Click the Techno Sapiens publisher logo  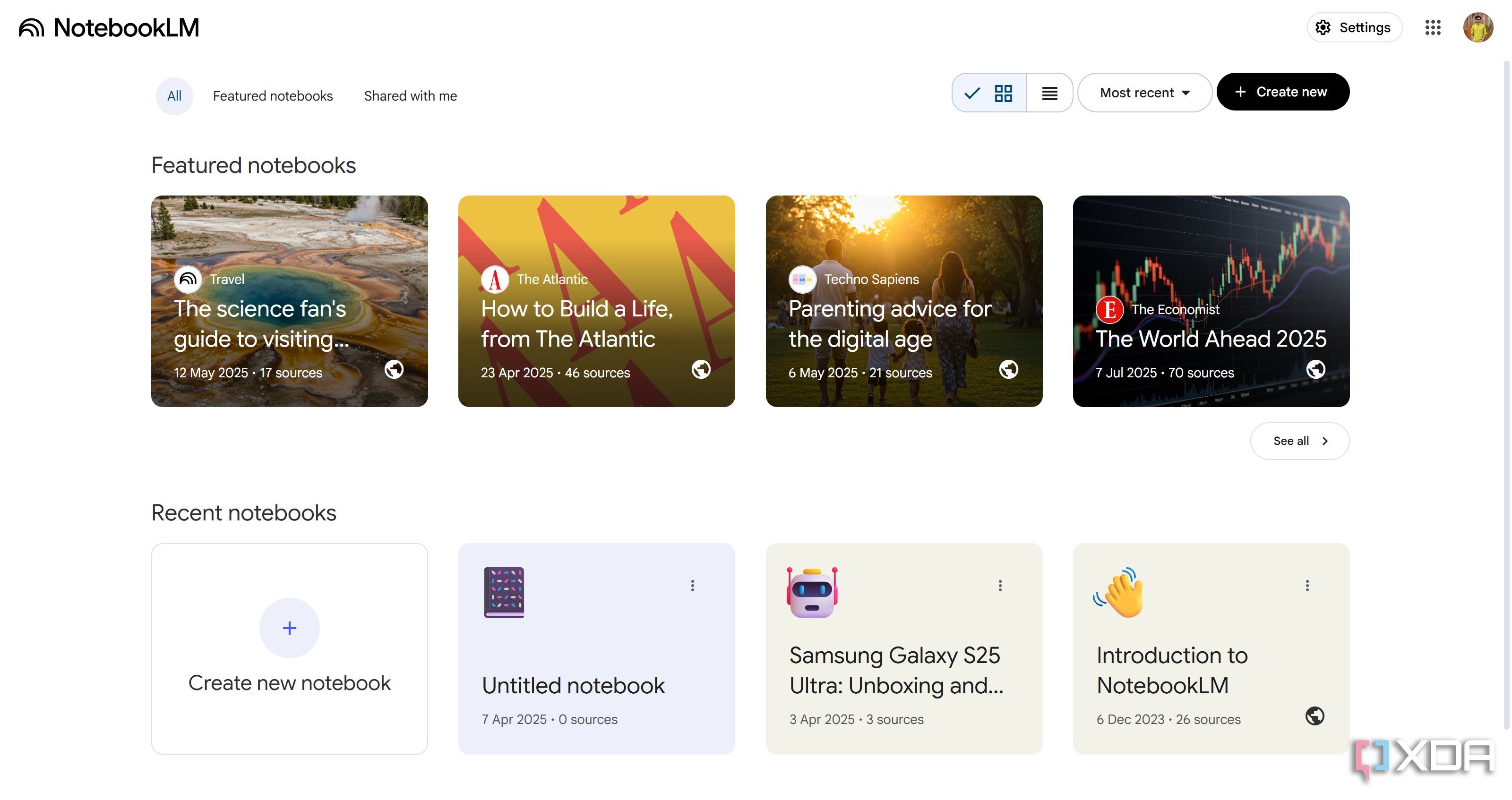tap(802, 279)
